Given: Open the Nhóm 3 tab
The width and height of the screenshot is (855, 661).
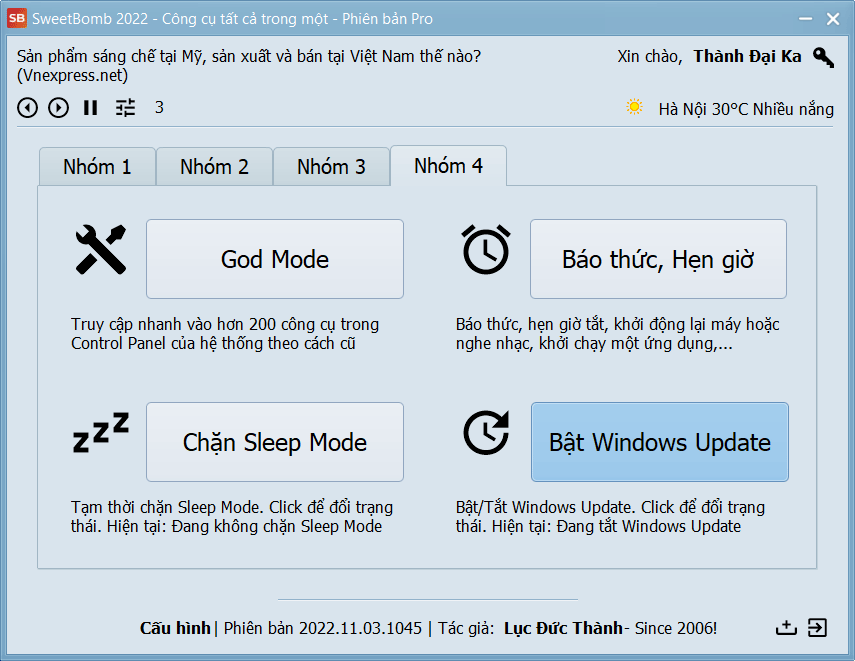Looking at the screenshot, I should click(x=331, y=167).
